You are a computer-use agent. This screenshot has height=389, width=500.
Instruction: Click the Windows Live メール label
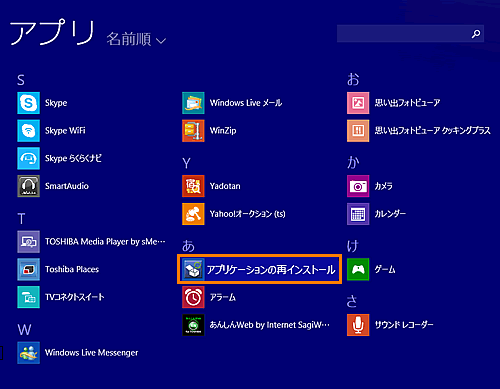coord(246,103)
